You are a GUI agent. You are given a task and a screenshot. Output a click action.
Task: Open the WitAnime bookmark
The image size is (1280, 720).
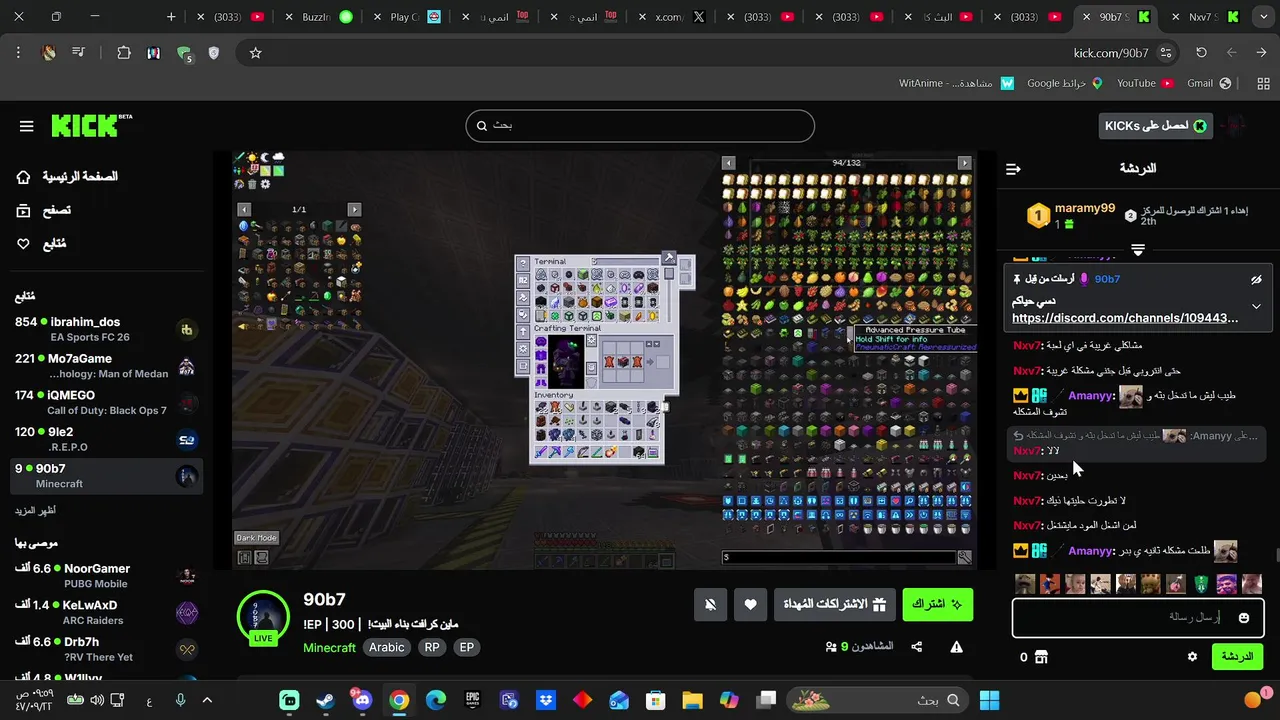(x=956, y=83)
